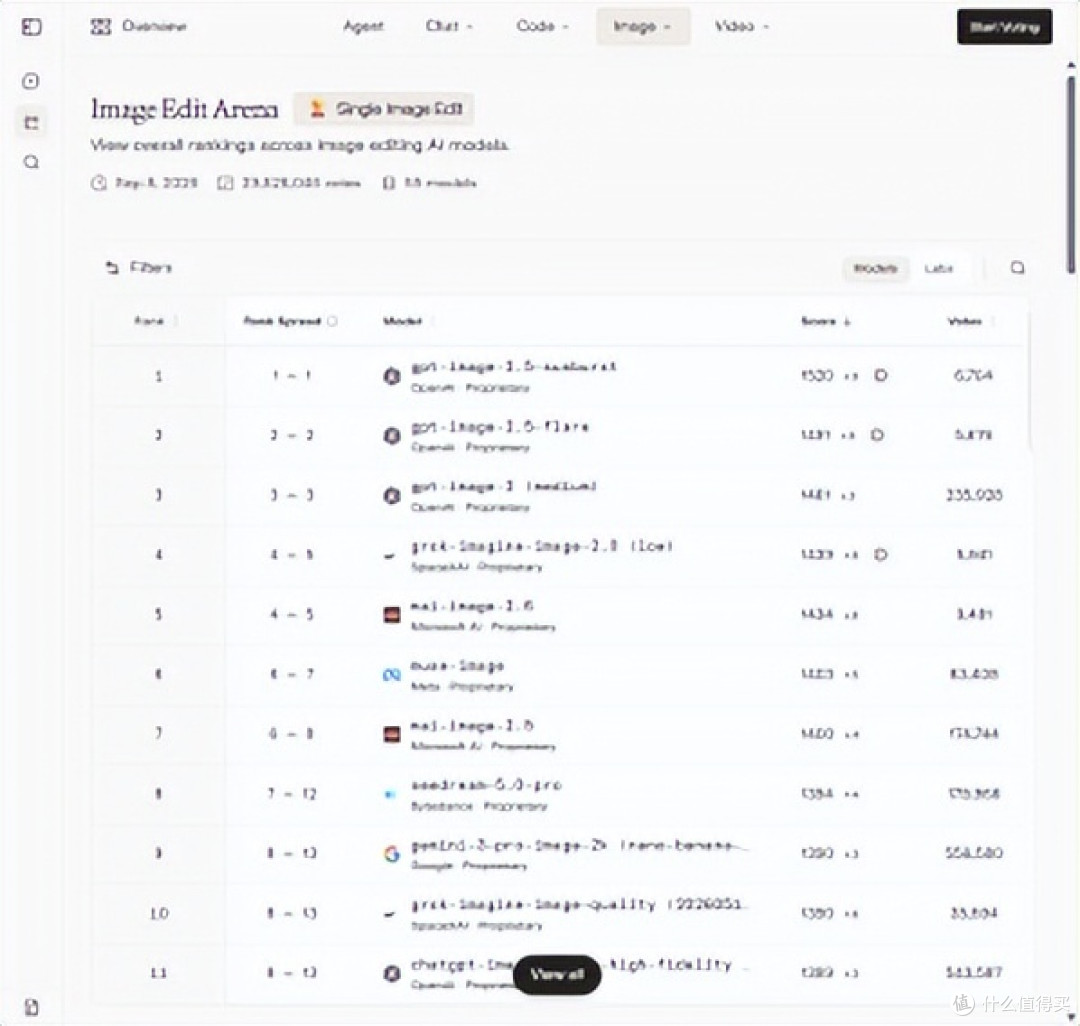1080x1026 pixels.
Task: Click OpenAI logo in rank 3 row
Action: (x=392, y=495)
